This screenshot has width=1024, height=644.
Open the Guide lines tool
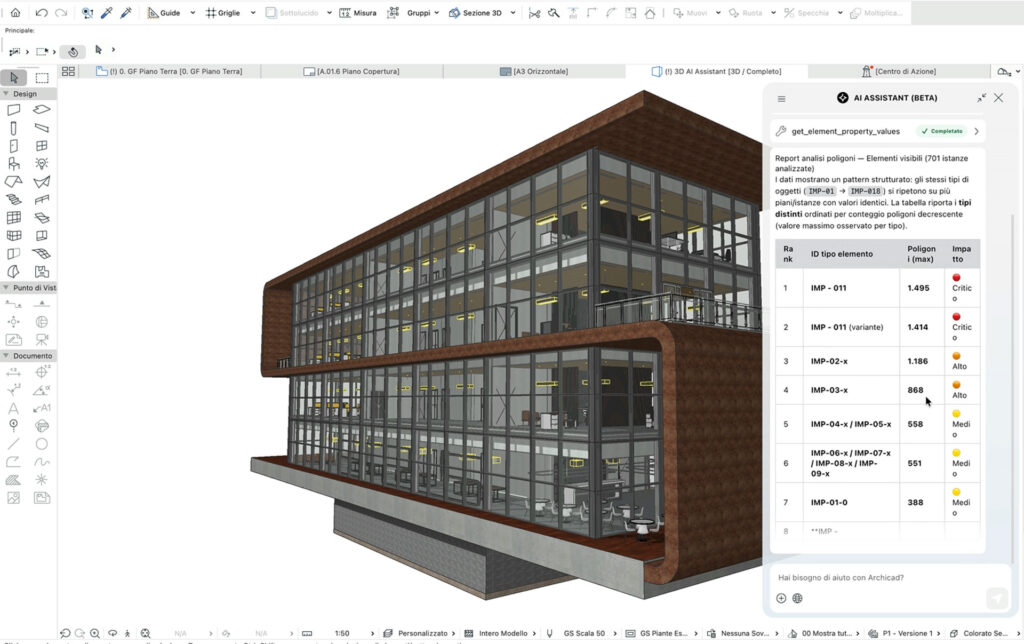click(163, 12)
